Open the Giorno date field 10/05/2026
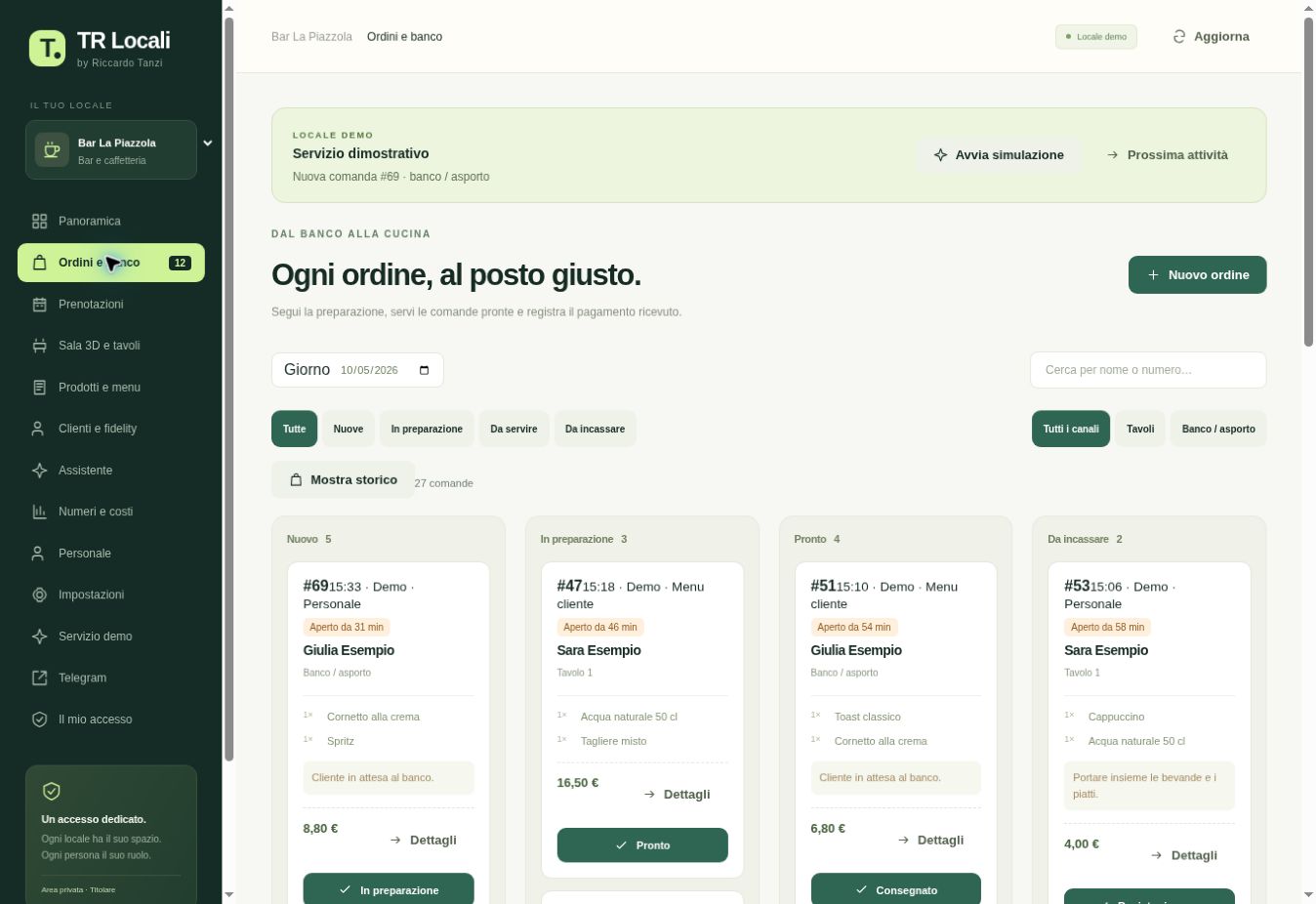This screenshot has width=1316, height=904. click(x=357, y=370)
